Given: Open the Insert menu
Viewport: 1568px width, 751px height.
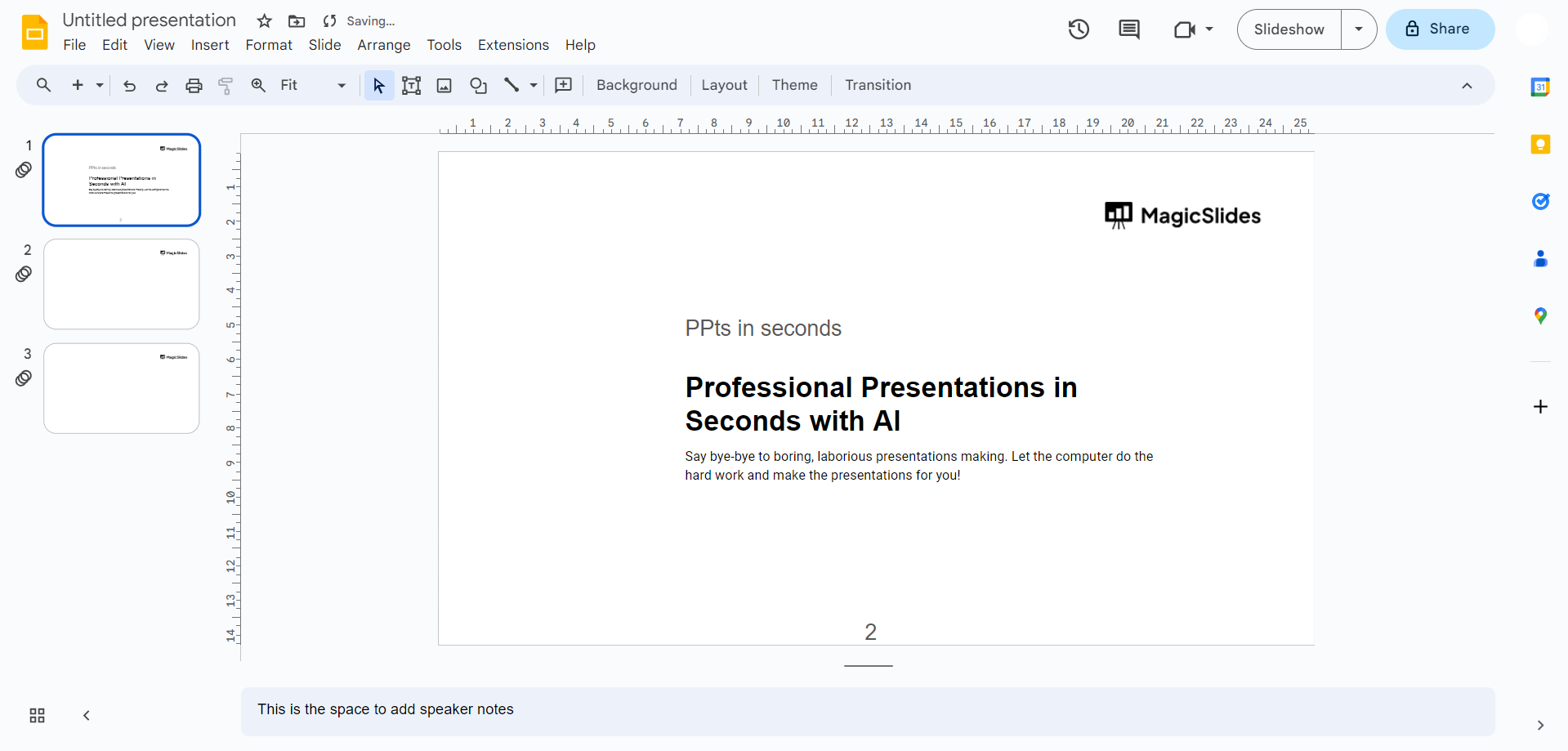Looking at the screenshot, I should point(210,45).
